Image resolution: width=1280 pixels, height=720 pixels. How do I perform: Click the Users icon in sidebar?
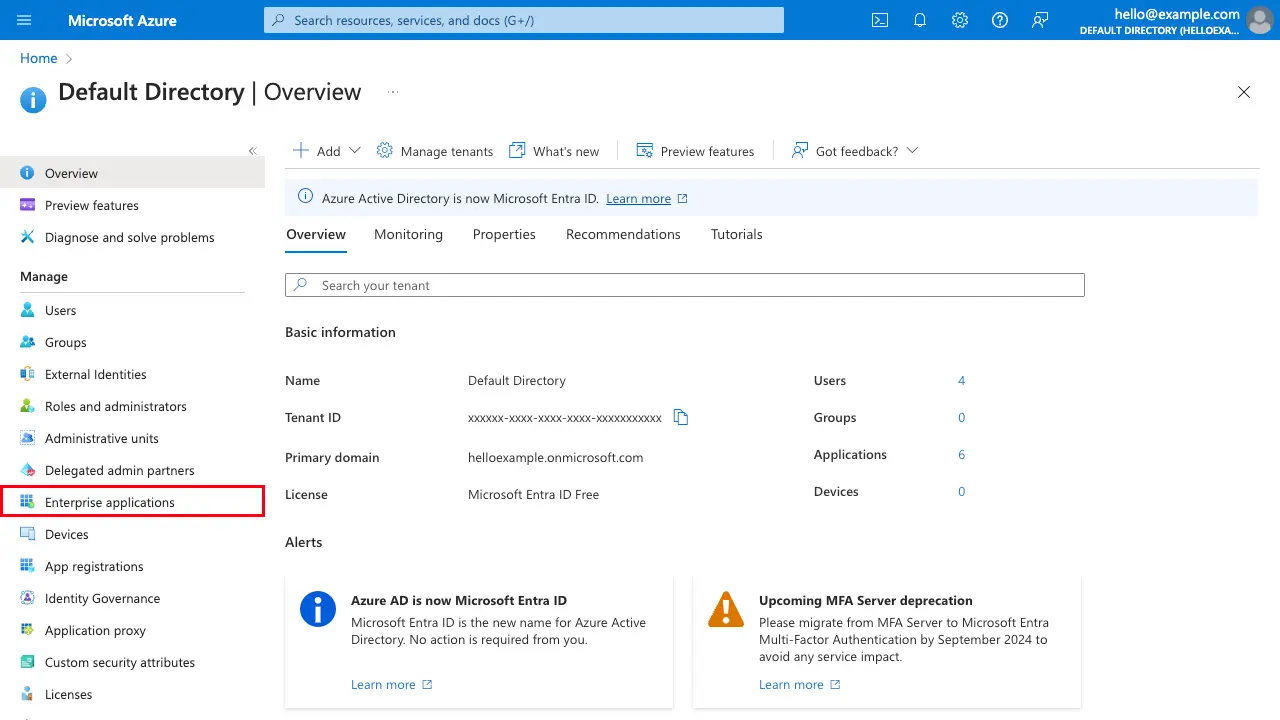coord(27,310)
